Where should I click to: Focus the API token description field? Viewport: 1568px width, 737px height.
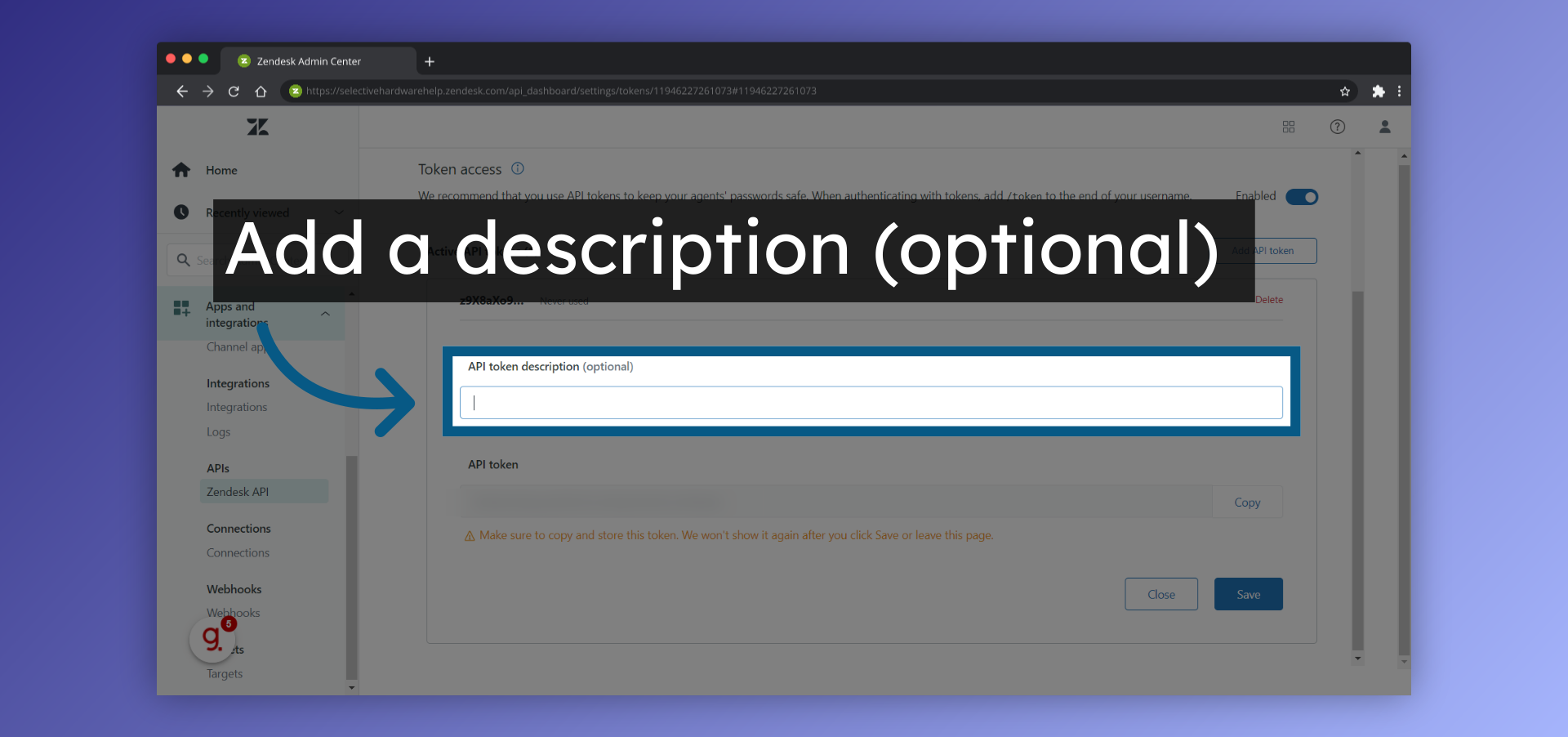click(x=871, y=403)
